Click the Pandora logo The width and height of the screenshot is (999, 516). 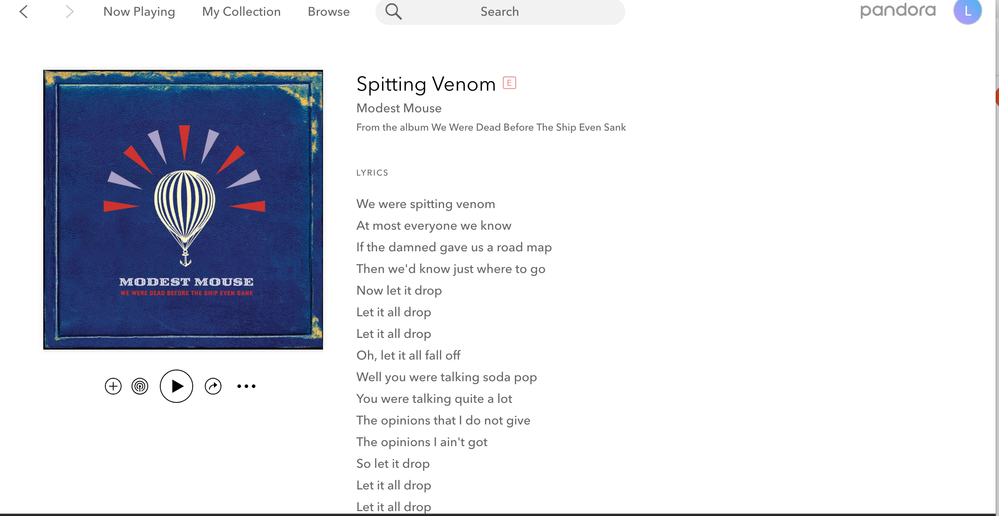tap(898, 11)
